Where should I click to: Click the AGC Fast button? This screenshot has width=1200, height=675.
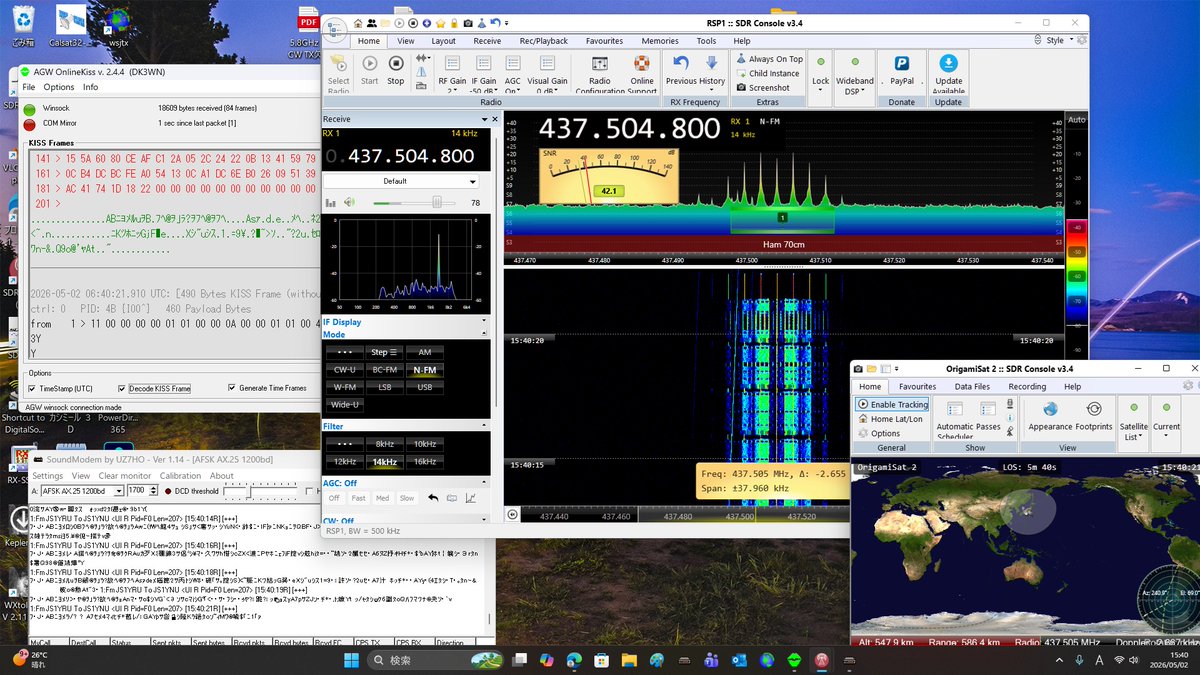pyautogui.click(x=359, y=497)
